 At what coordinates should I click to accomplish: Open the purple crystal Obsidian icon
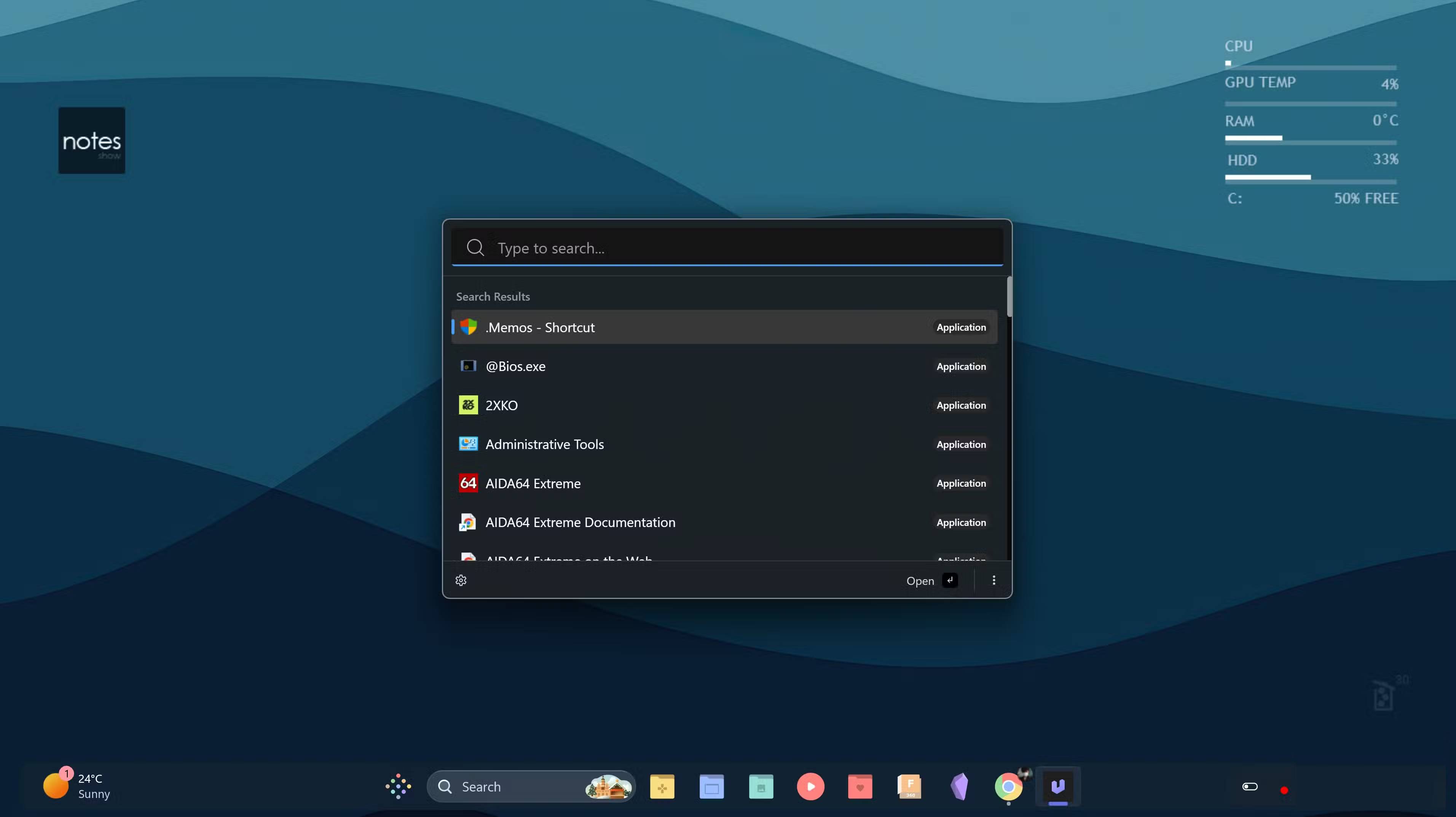tap(959, 787)
